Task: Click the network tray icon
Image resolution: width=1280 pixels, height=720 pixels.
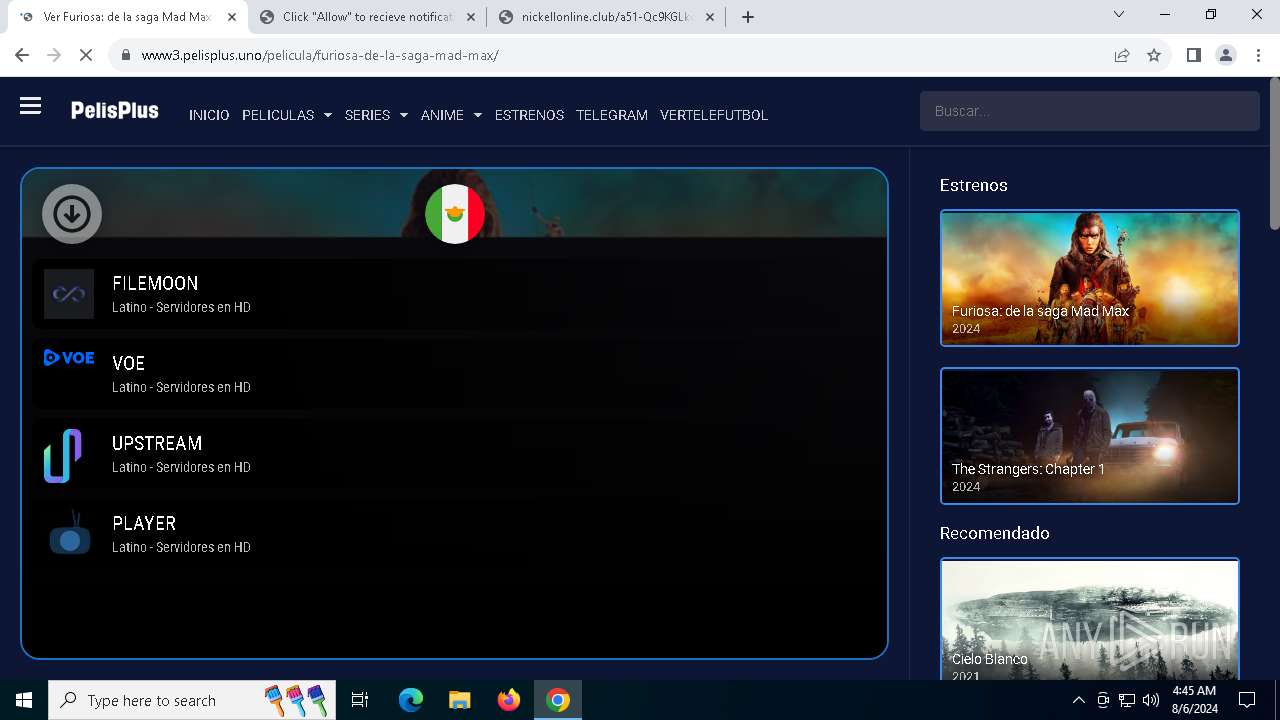Action: 1127,700
